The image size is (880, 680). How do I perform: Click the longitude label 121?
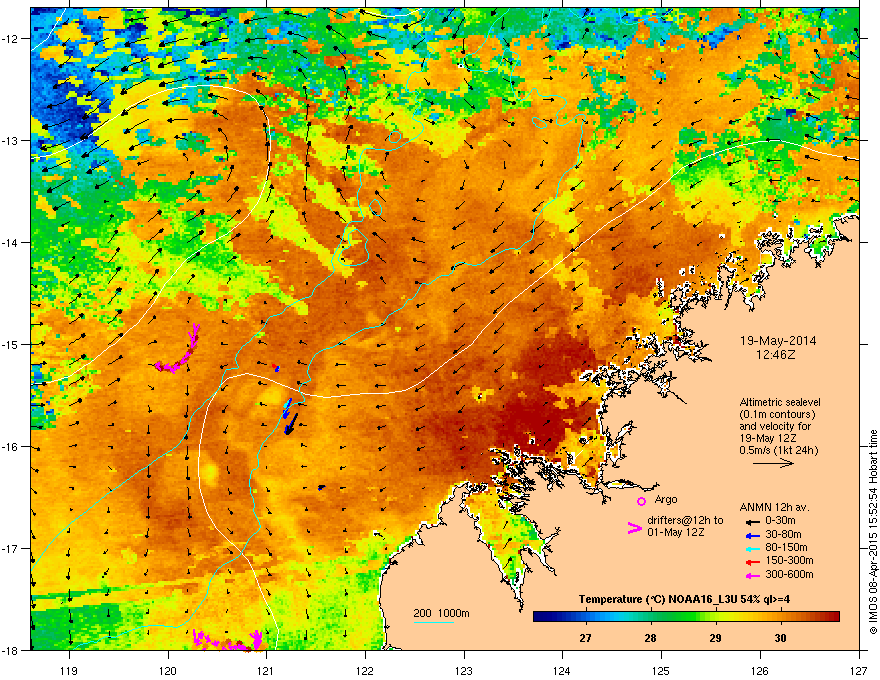[x=266, y=670]
